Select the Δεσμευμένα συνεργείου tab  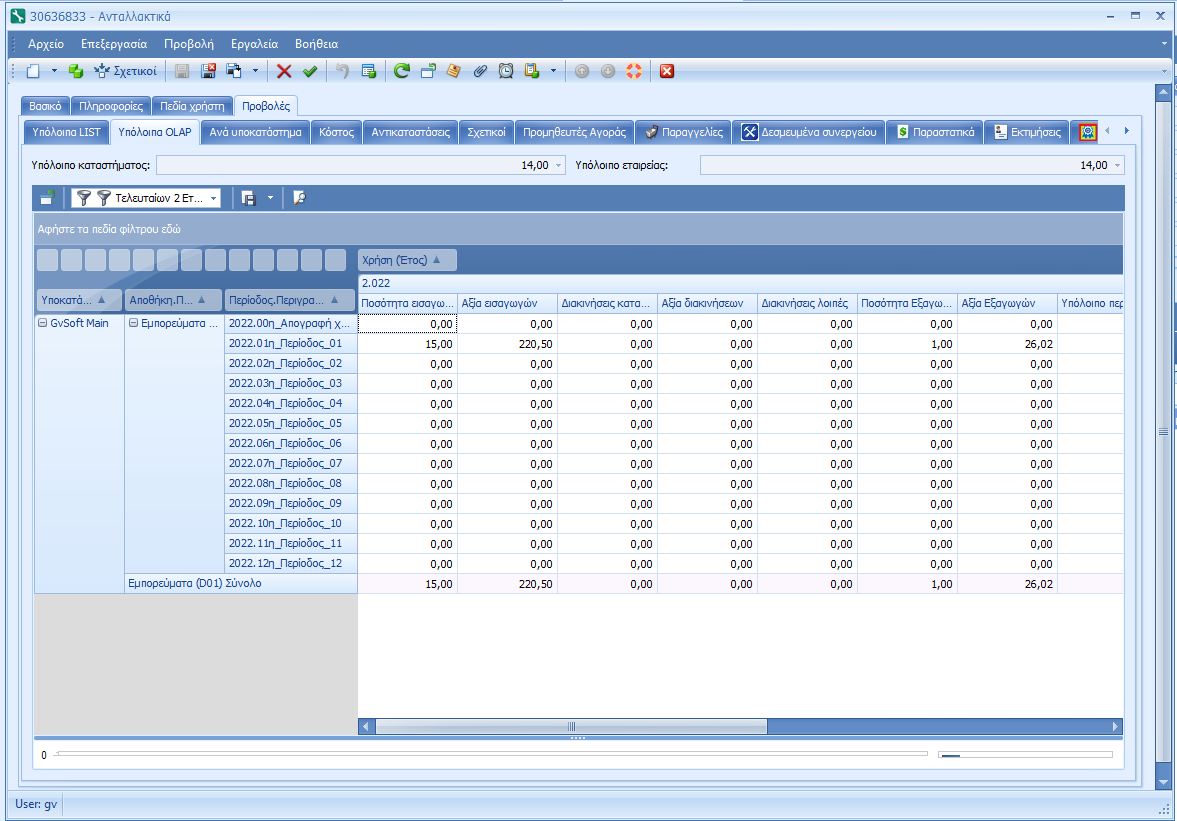[x=808, y=132]
